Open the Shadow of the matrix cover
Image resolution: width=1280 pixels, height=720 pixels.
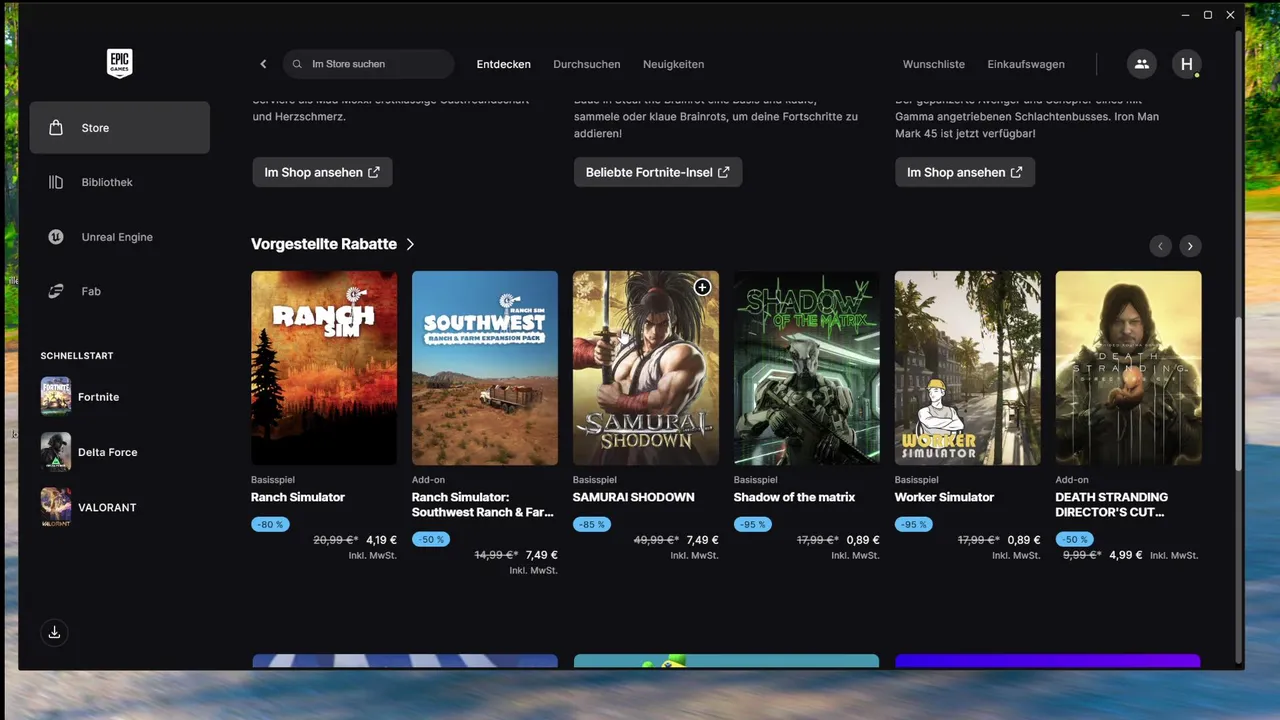[x=807, y=368]
